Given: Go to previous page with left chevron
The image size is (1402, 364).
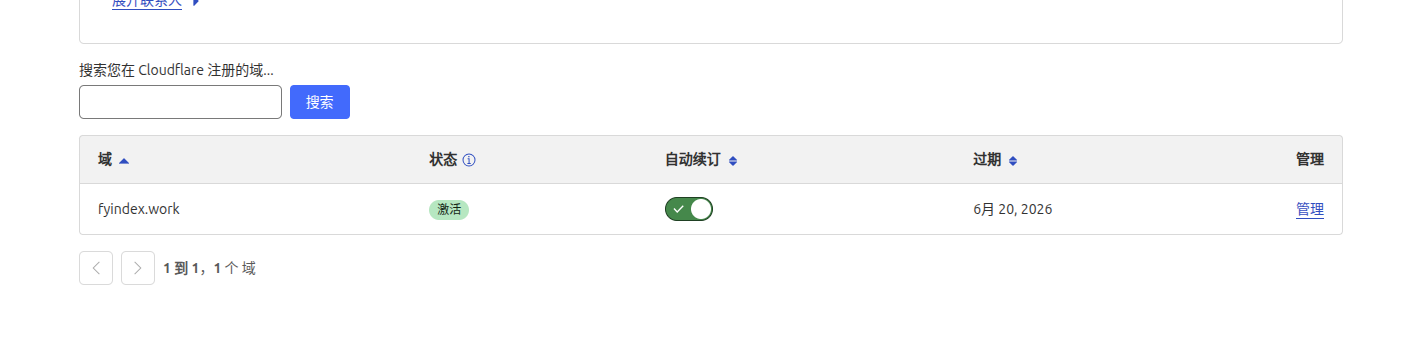Looking at the screenshot, I should coord(96,268).
